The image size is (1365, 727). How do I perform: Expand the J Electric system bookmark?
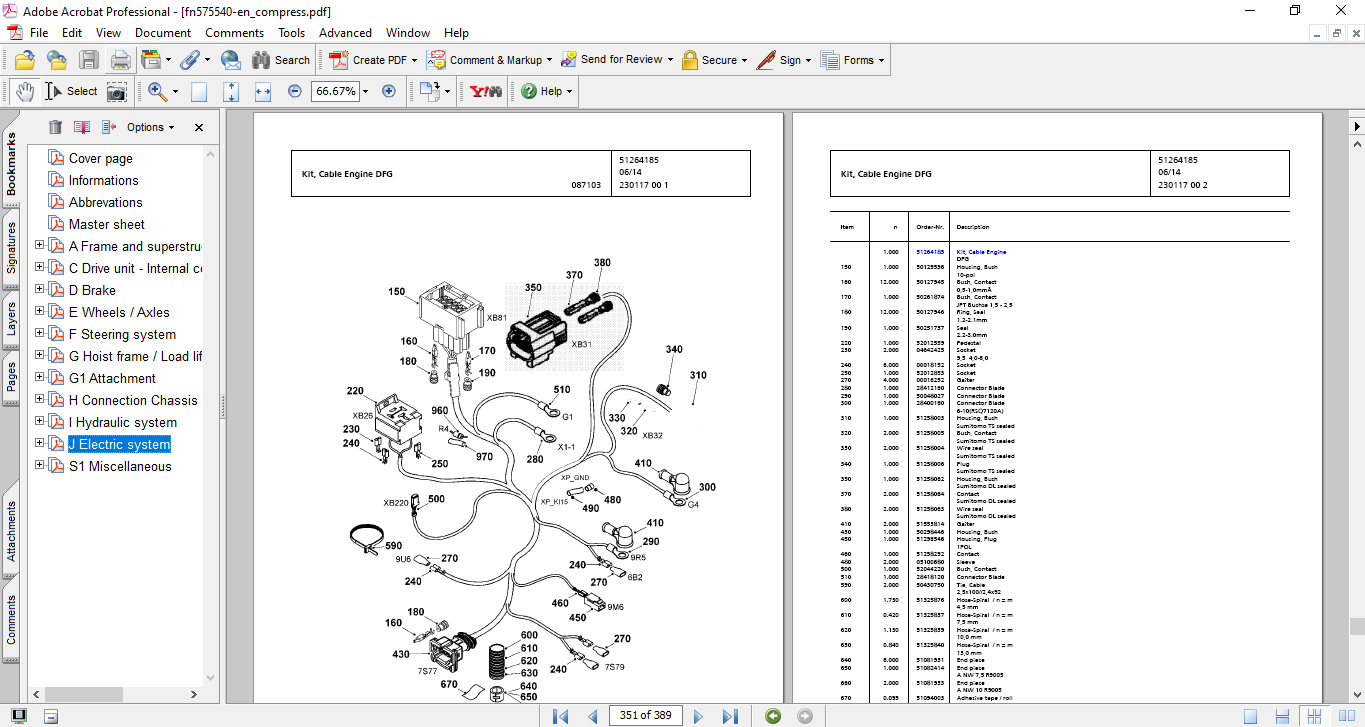click(40, 443)
